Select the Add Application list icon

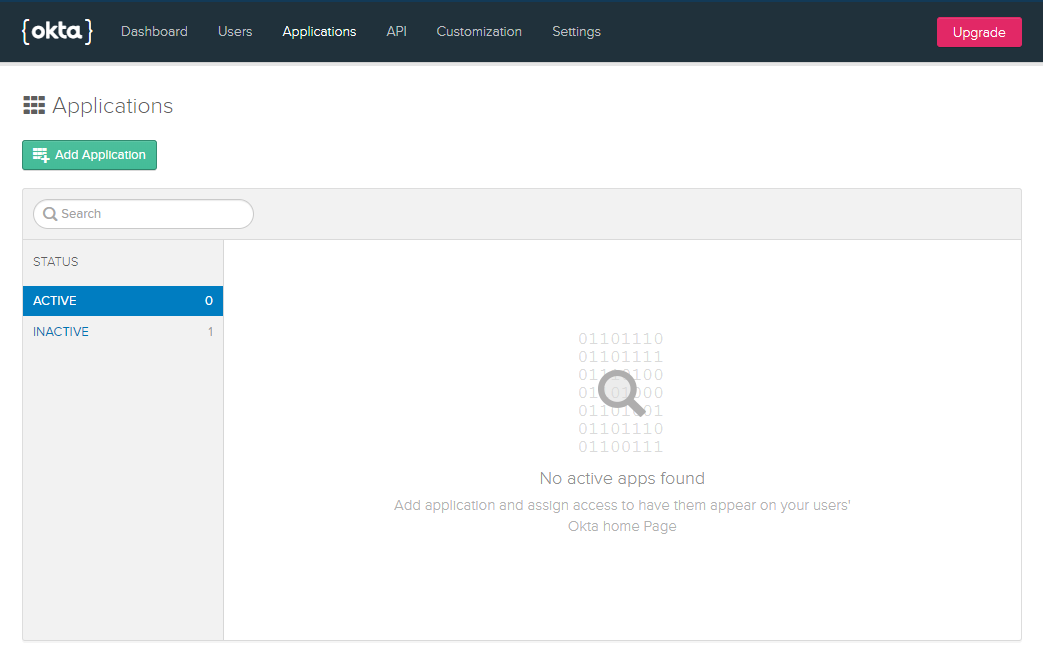tap(41, 155)
